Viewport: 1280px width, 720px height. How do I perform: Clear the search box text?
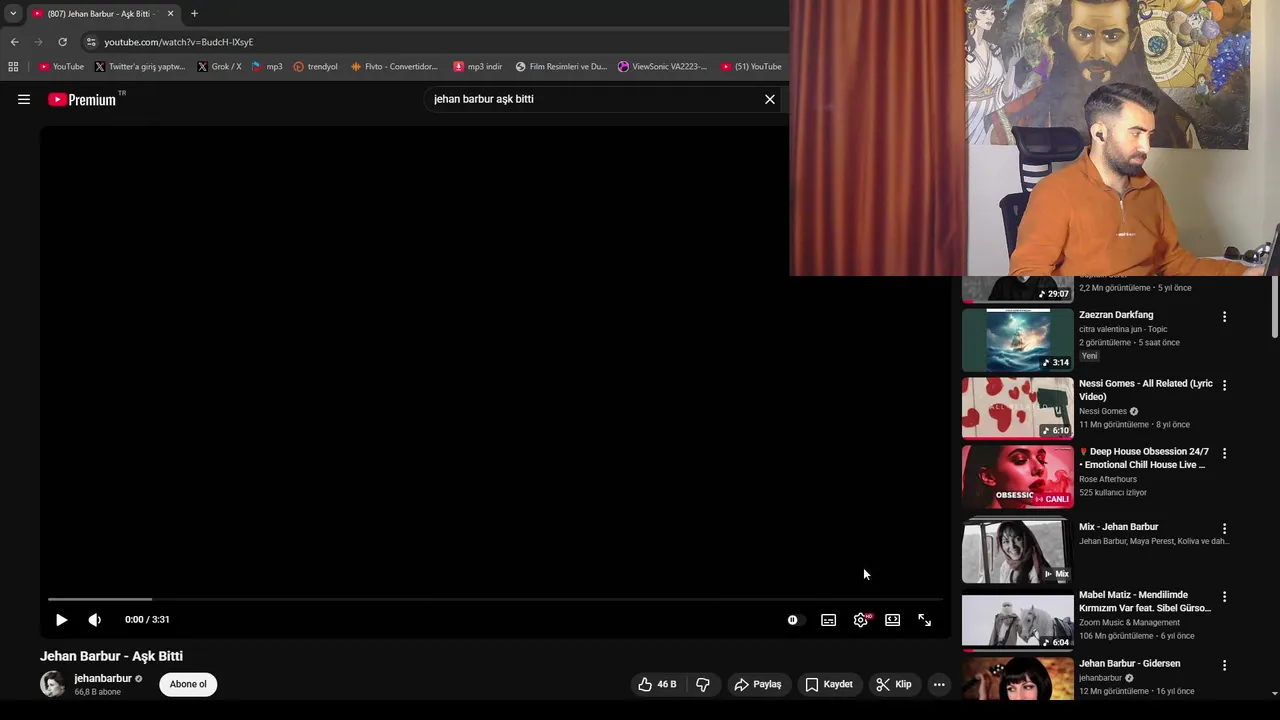770,99
